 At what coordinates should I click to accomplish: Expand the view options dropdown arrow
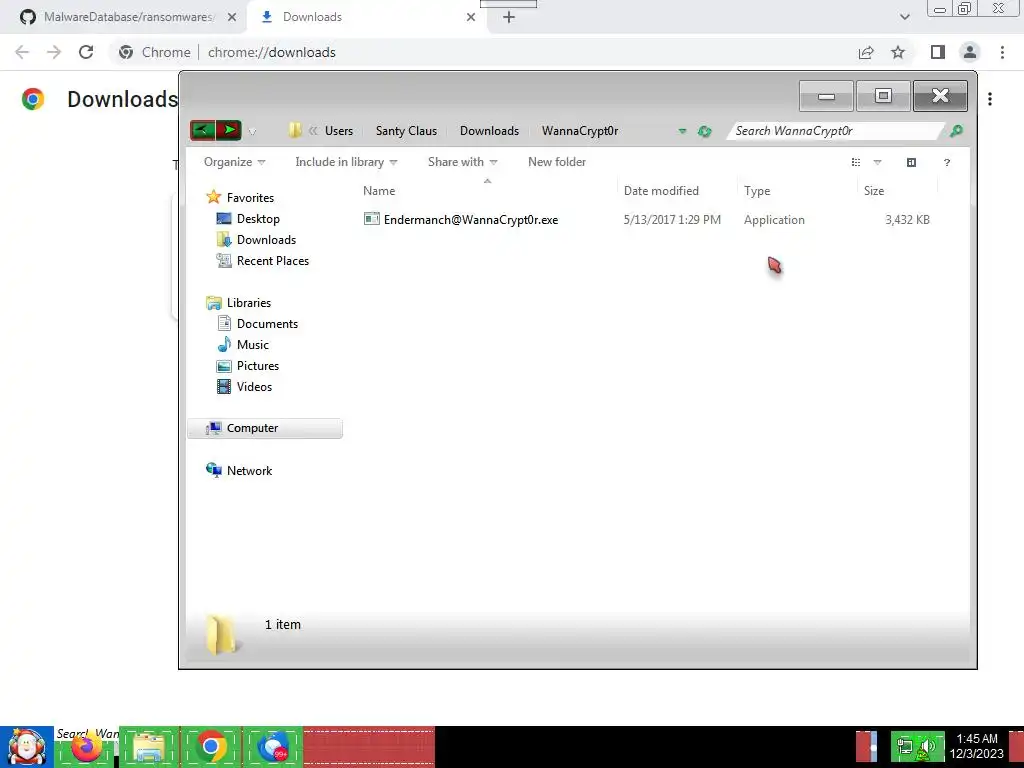point(877,162)
